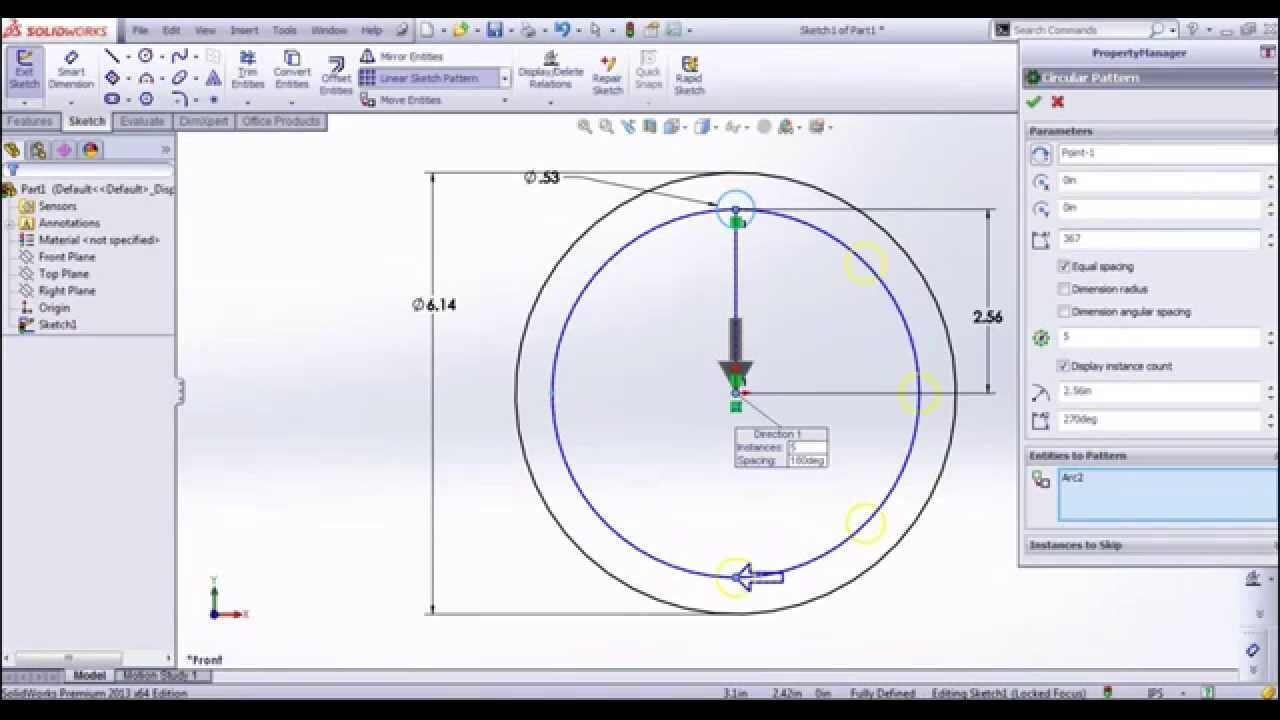Click the Rapid Sketch tool
The width and height of the screenshot is (1280, 720).
(689, 76)
